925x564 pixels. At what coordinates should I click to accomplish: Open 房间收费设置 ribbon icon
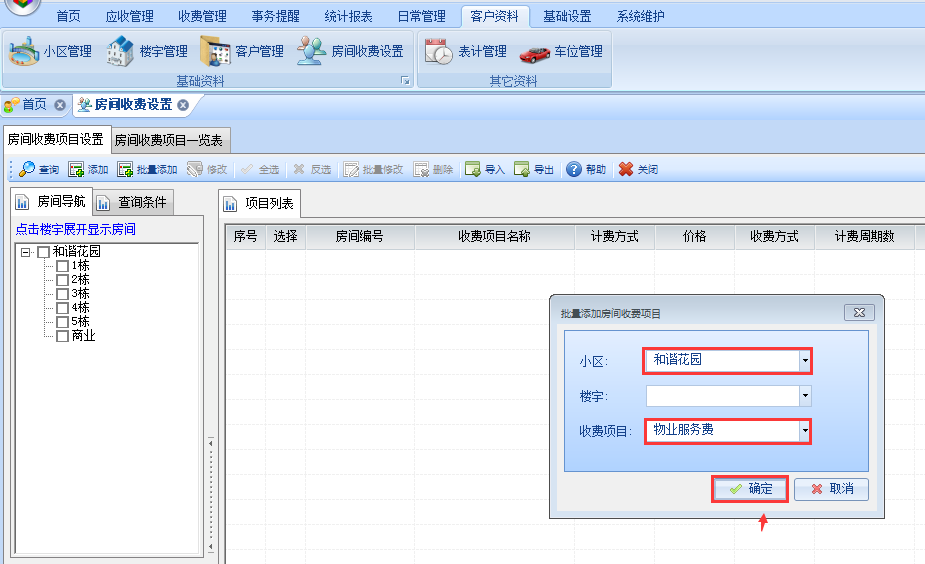(x=311, y=51)
